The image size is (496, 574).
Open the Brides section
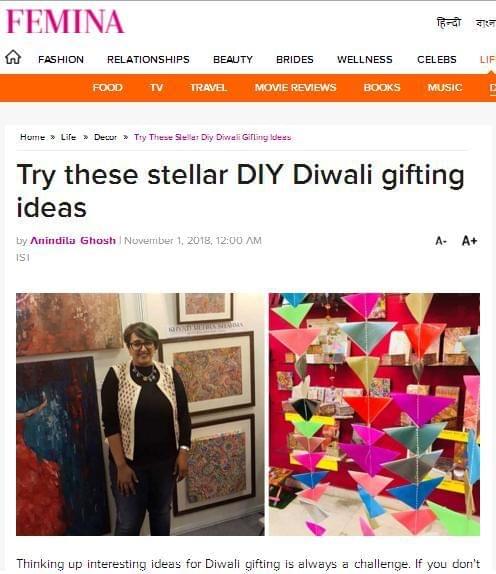tap(295, 59)
